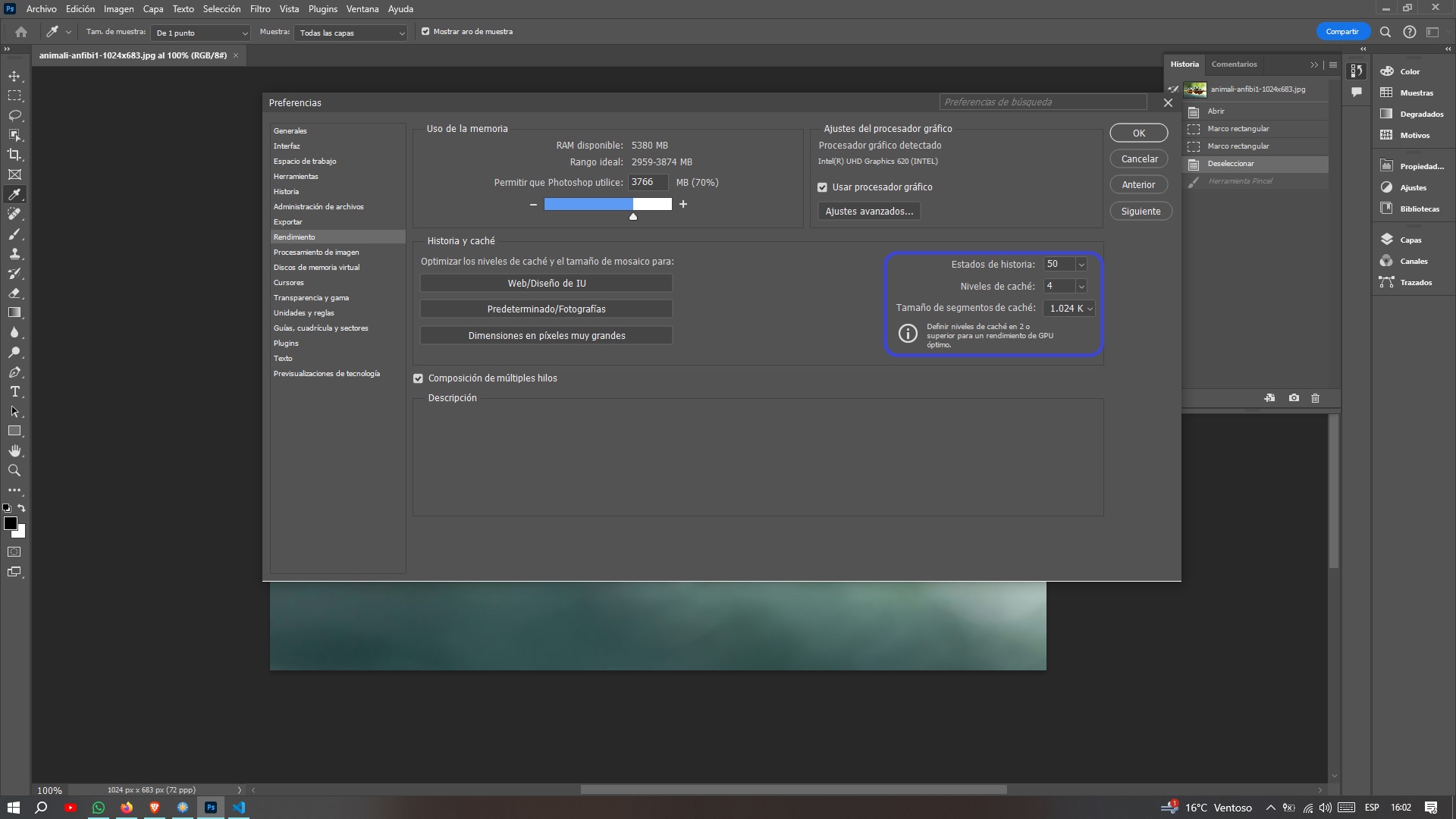Open Visual Studio Code from taskbar
This screenshot has width=1456, height=819.
click(x=239, y=808)
